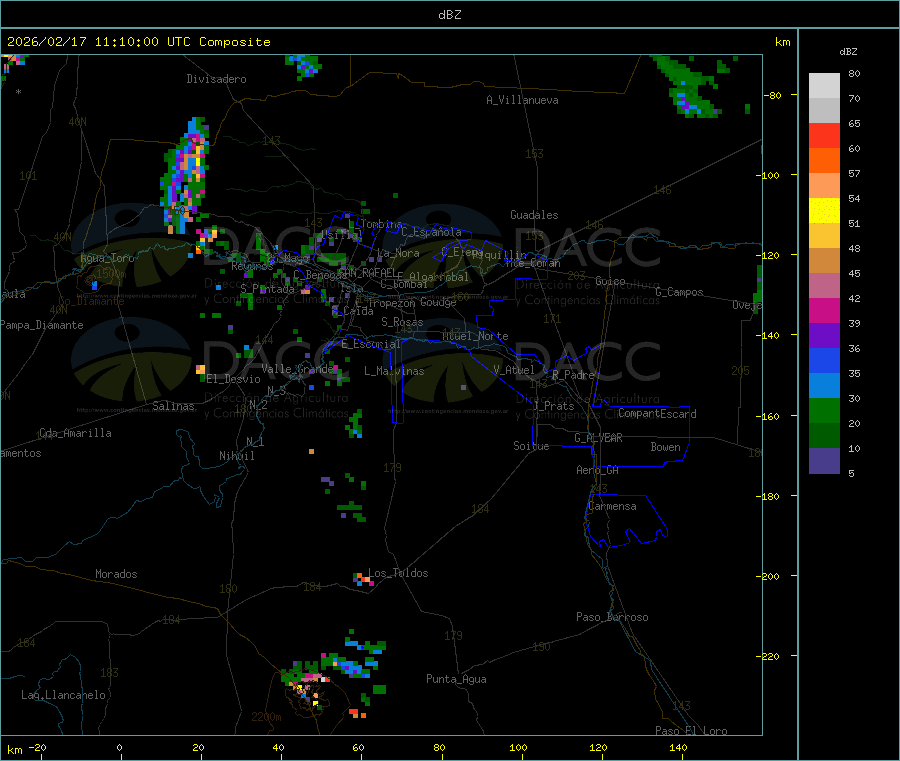Click the CompantEscard label
This screenshot has width=900, height=761.
(x=657, y=414)
